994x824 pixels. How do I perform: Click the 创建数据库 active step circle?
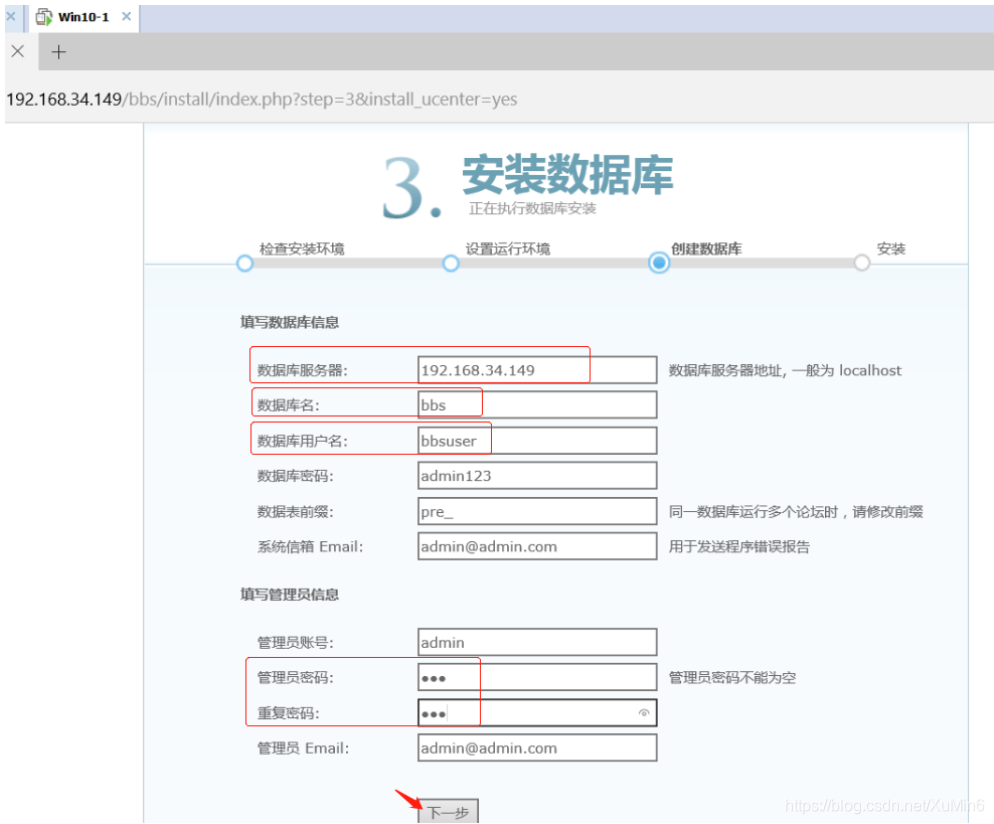point(659,262)
